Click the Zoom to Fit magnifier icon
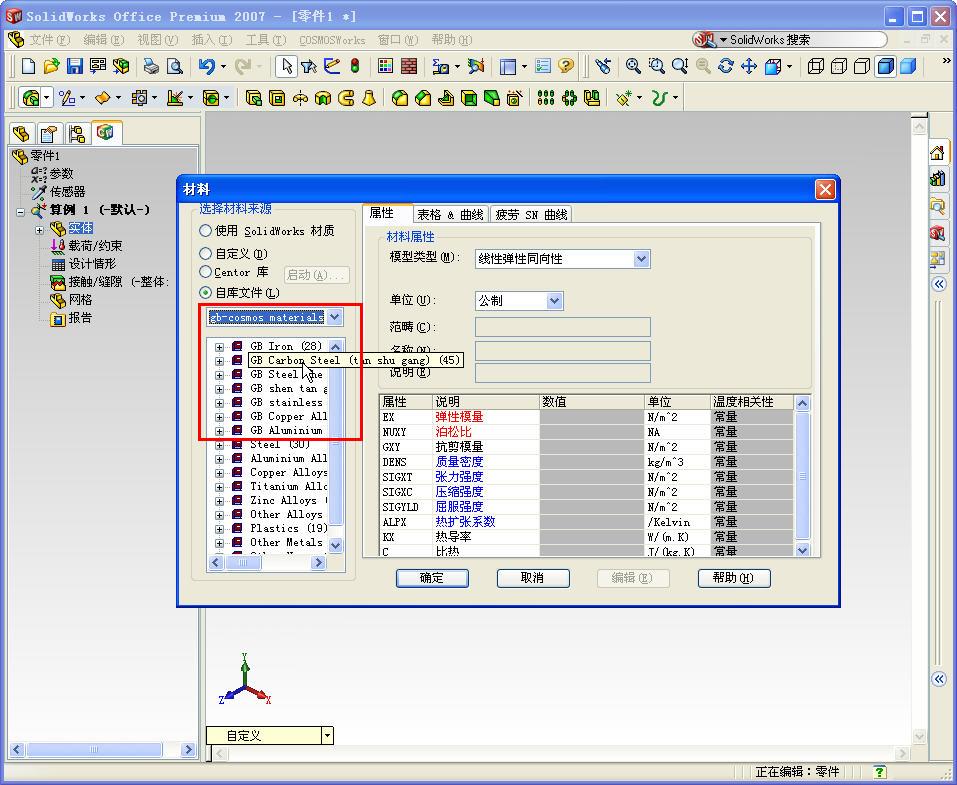The width and height of the screenshot is (957, 785). [633, 66]
